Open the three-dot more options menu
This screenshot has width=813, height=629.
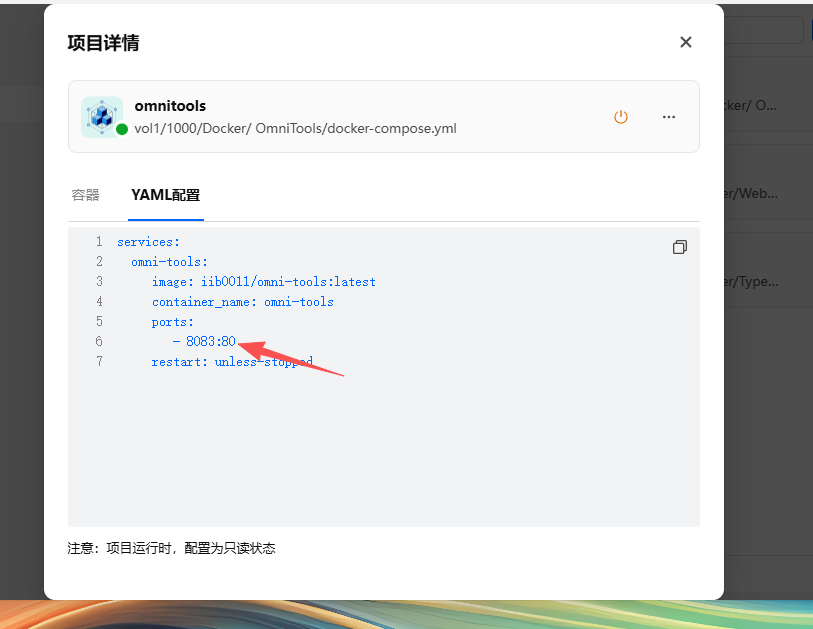coord(669,117)
